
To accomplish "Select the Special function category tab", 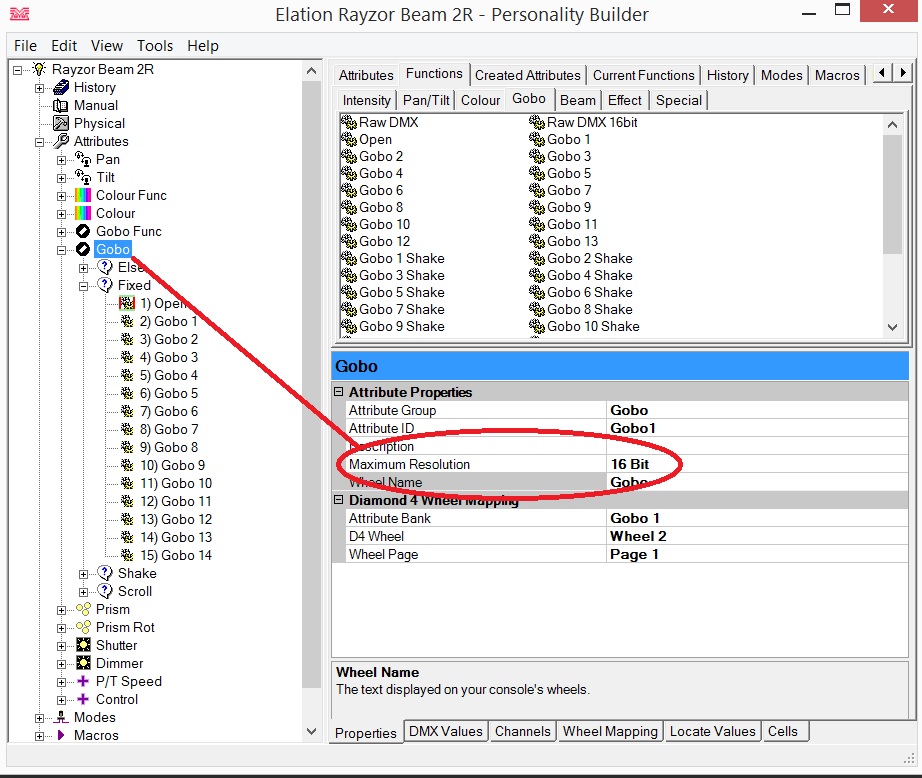I will (x=679, y=101).
